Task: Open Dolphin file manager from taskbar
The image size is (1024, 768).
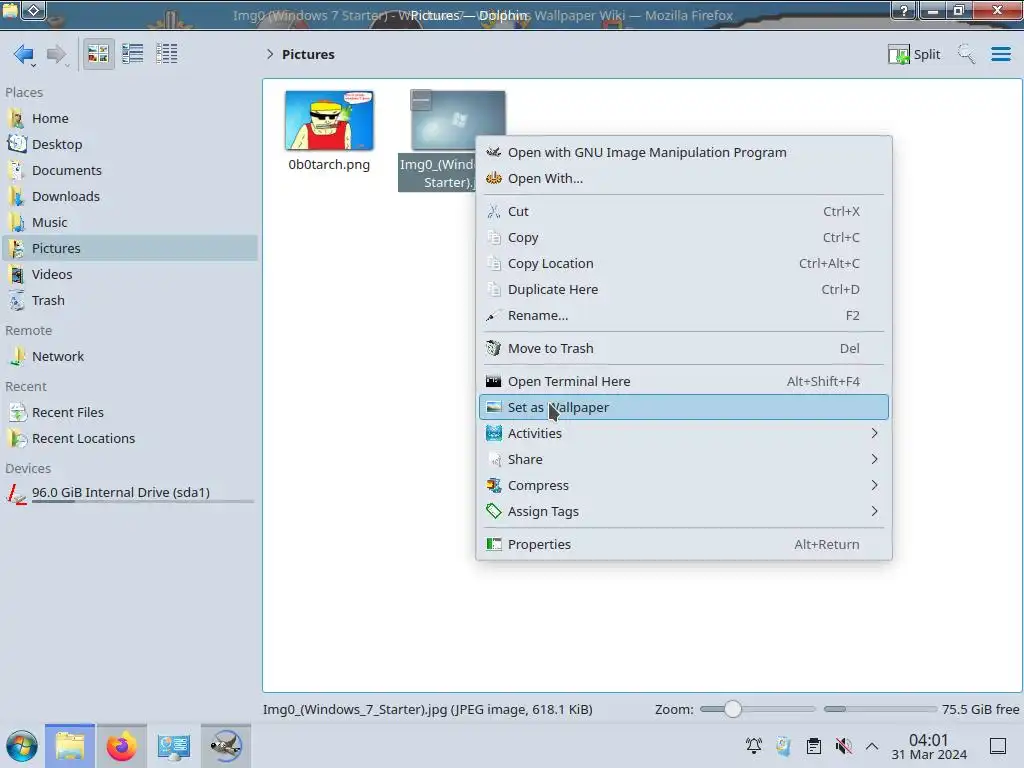Action: tap(70, 746)
